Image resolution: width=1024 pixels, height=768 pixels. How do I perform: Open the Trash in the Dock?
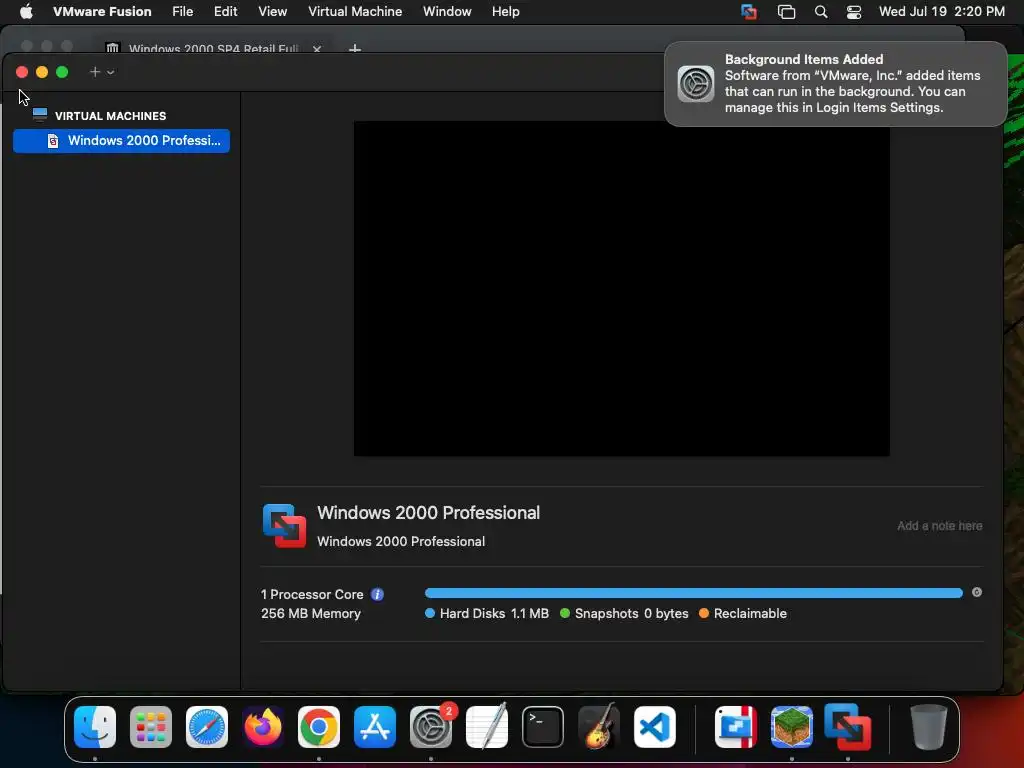(x=928, y=727)
